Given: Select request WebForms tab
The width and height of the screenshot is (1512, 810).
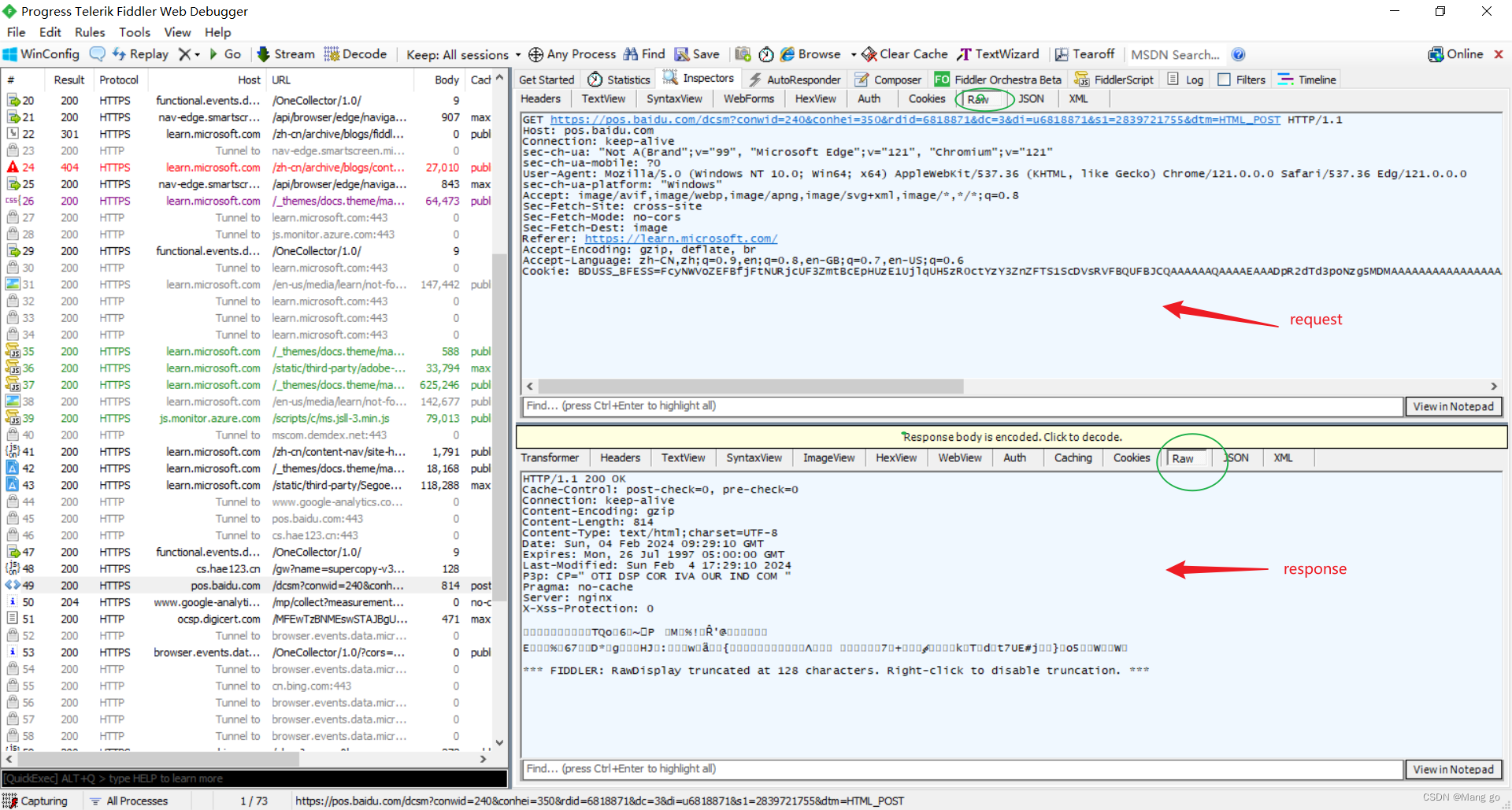Looking at the screenshot, I should [748, 98].
